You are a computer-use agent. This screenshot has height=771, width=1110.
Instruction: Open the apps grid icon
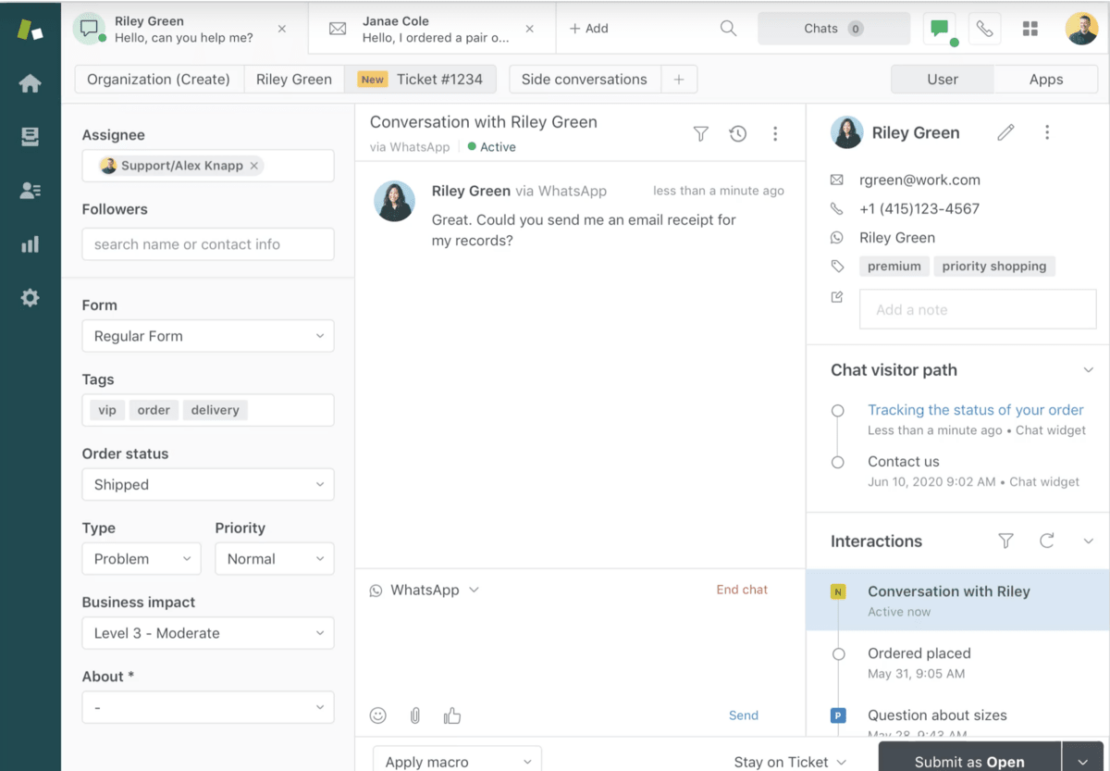click(x=1030, y=28)
